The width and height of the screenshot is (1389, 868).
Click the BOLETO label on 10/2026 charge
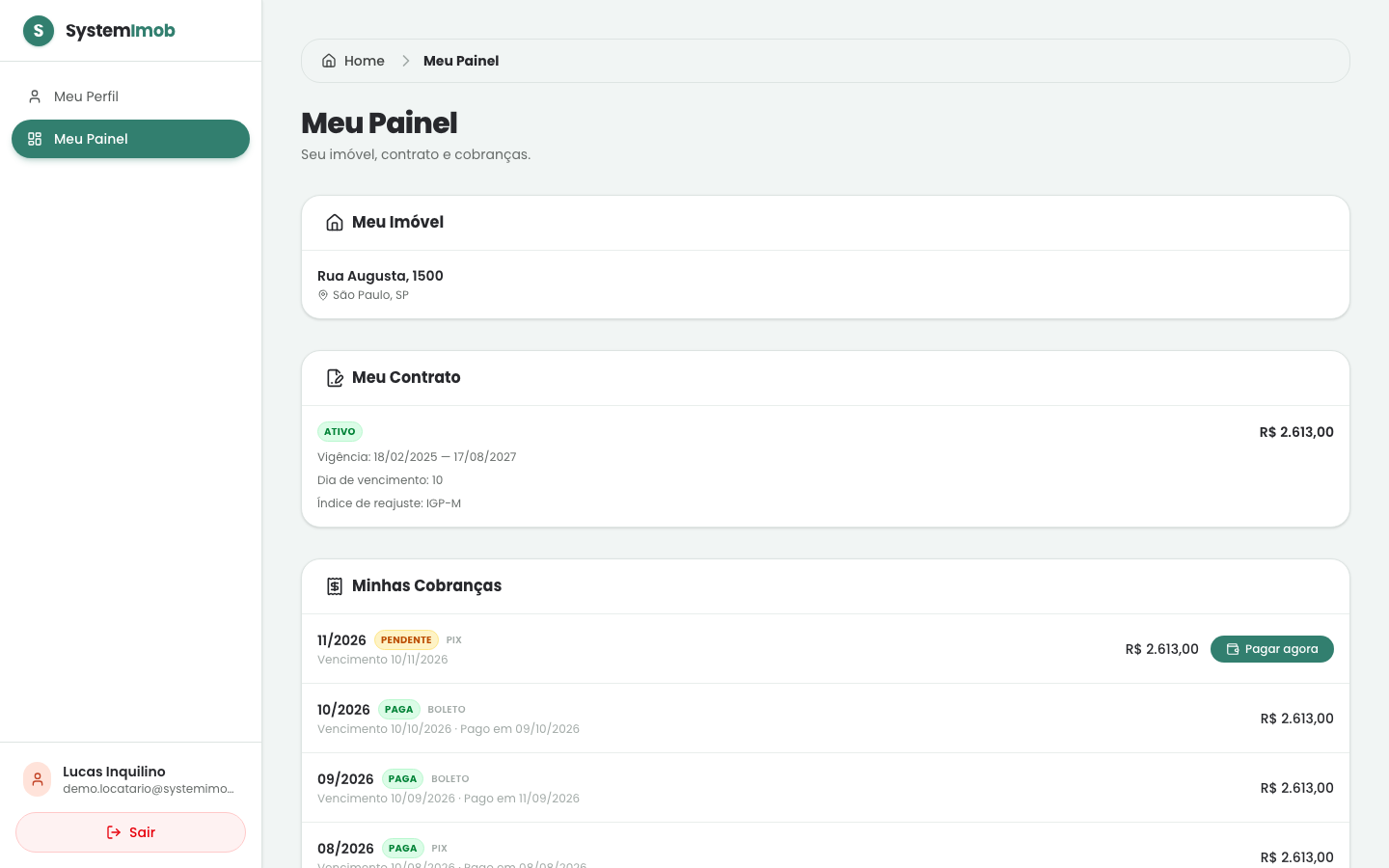tap(447, 710)
